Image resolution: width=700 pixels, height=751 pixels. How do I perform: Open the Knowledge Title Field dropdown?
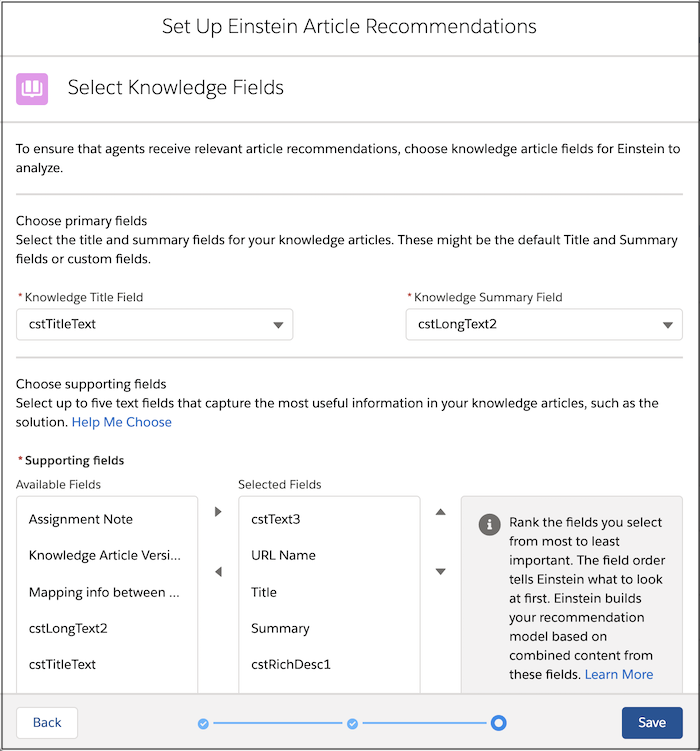pos(155,324)
